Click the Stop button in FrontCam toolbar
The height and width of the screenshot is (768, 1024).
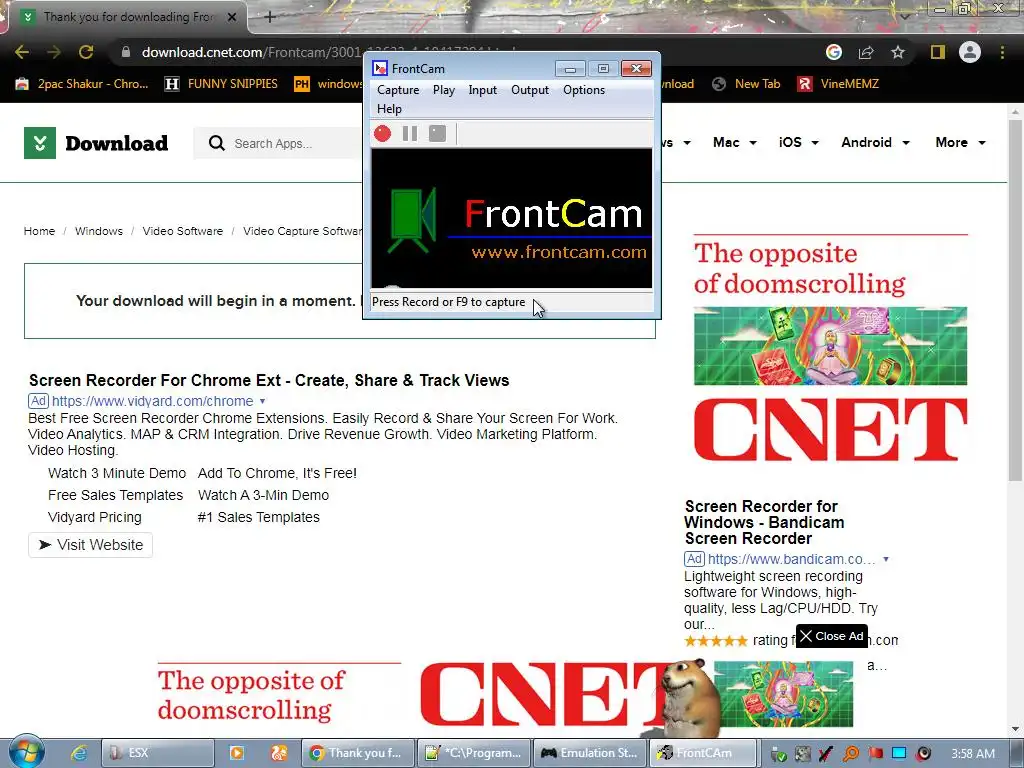click(x=438, y=133)
